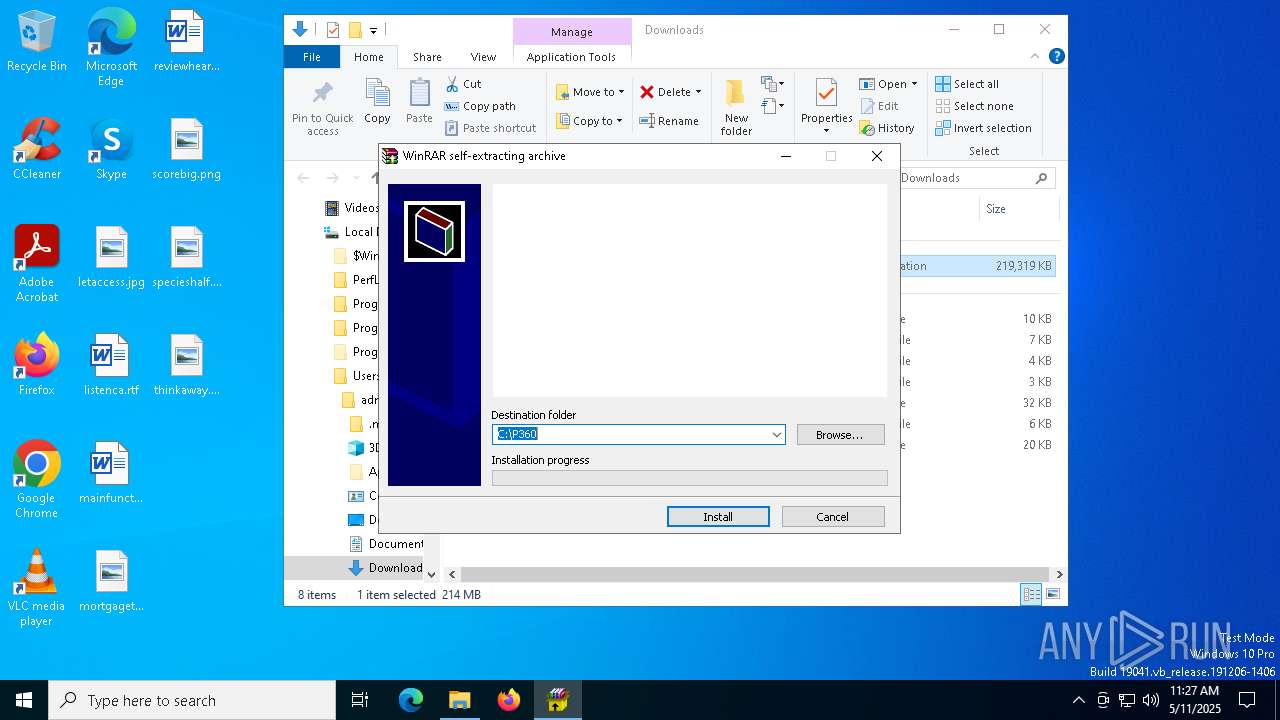
Task: Switch to the Home ribbon tab
Action: tap(368, 57)
